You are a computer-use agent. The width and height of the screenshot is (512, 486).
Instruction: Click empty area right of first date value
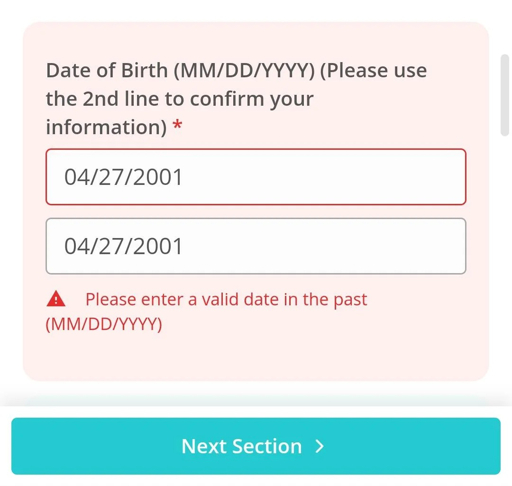click(x=323, y=177)
